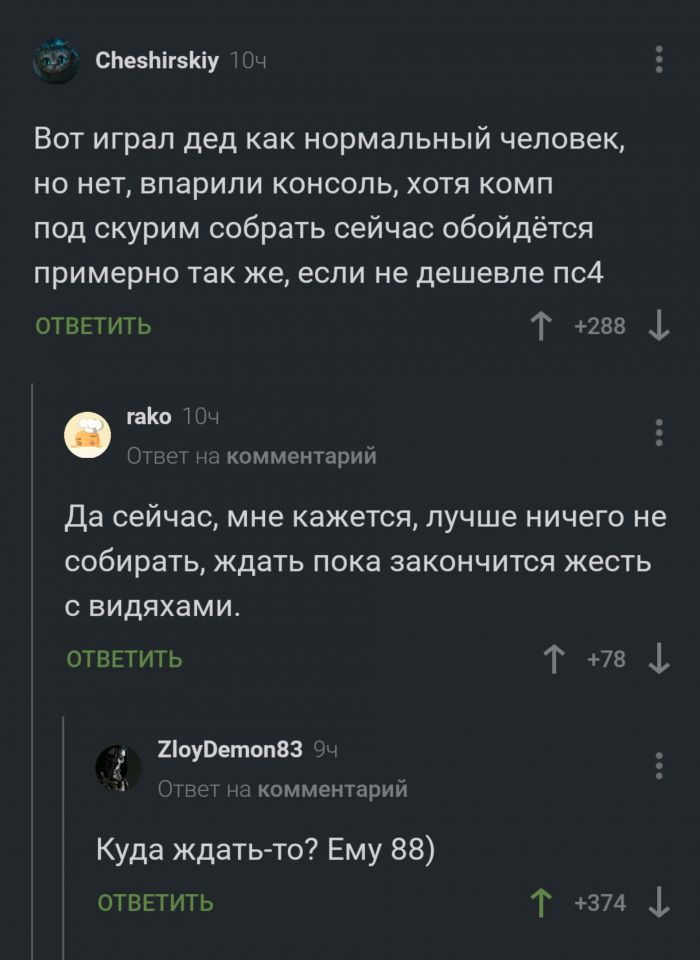Open the rako username link
700x960 pixels.
point(149,417)
